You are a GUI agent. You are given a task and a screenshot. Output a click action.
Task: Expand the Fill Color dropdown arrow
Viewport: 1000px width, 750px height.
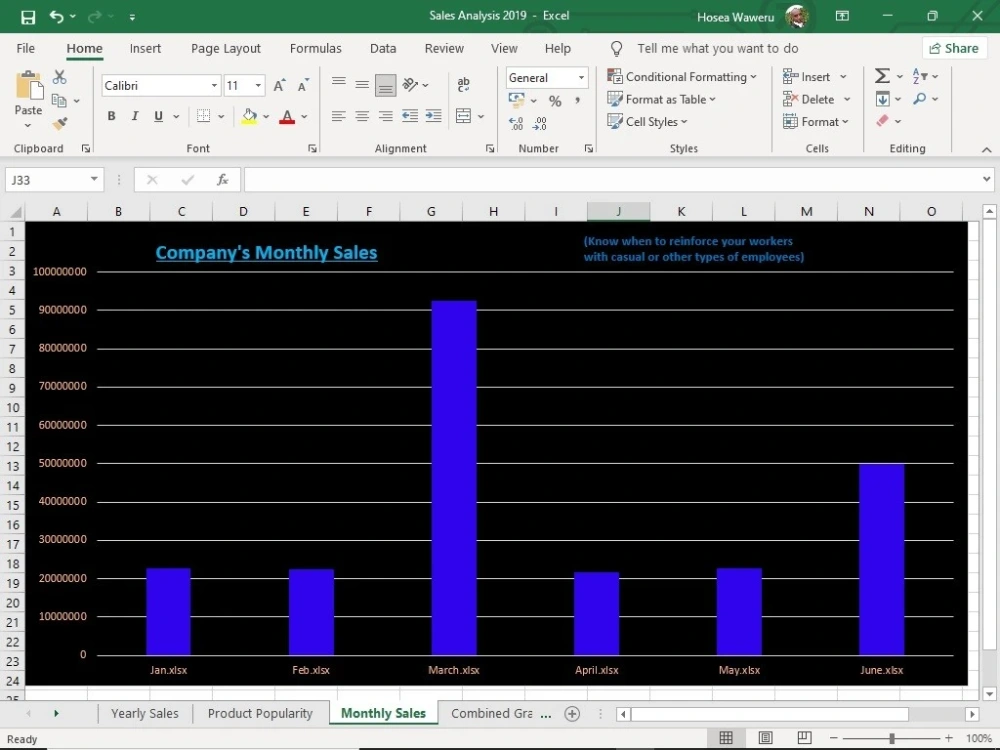(265, 116)
